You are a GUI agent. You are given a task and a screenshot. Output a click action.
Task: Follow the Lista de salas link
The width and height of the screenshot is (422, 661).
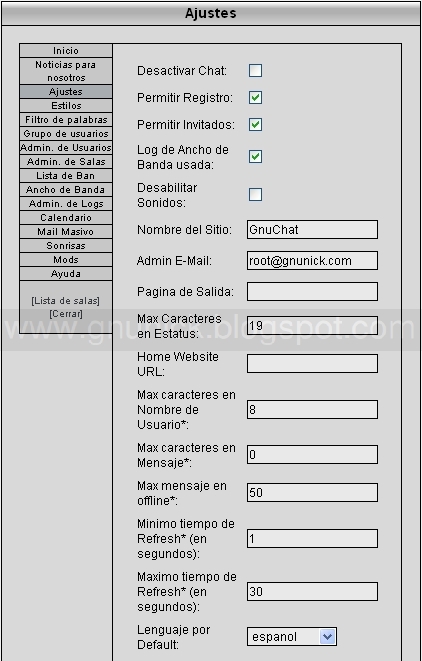point(65,301)
